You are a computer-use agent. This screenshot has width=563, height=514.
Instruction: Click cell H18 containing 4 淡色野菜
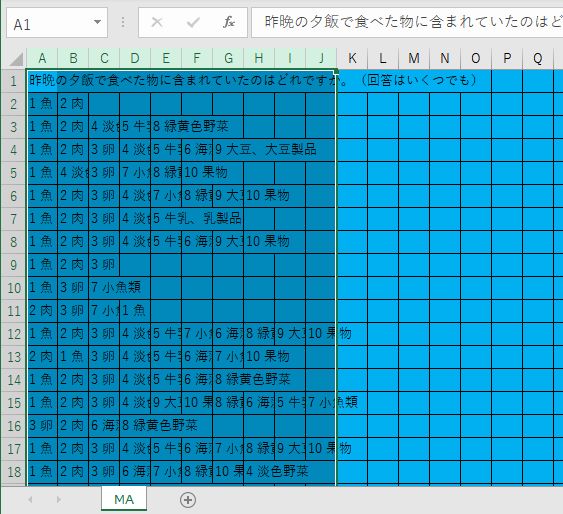click(x=259, y=472)
